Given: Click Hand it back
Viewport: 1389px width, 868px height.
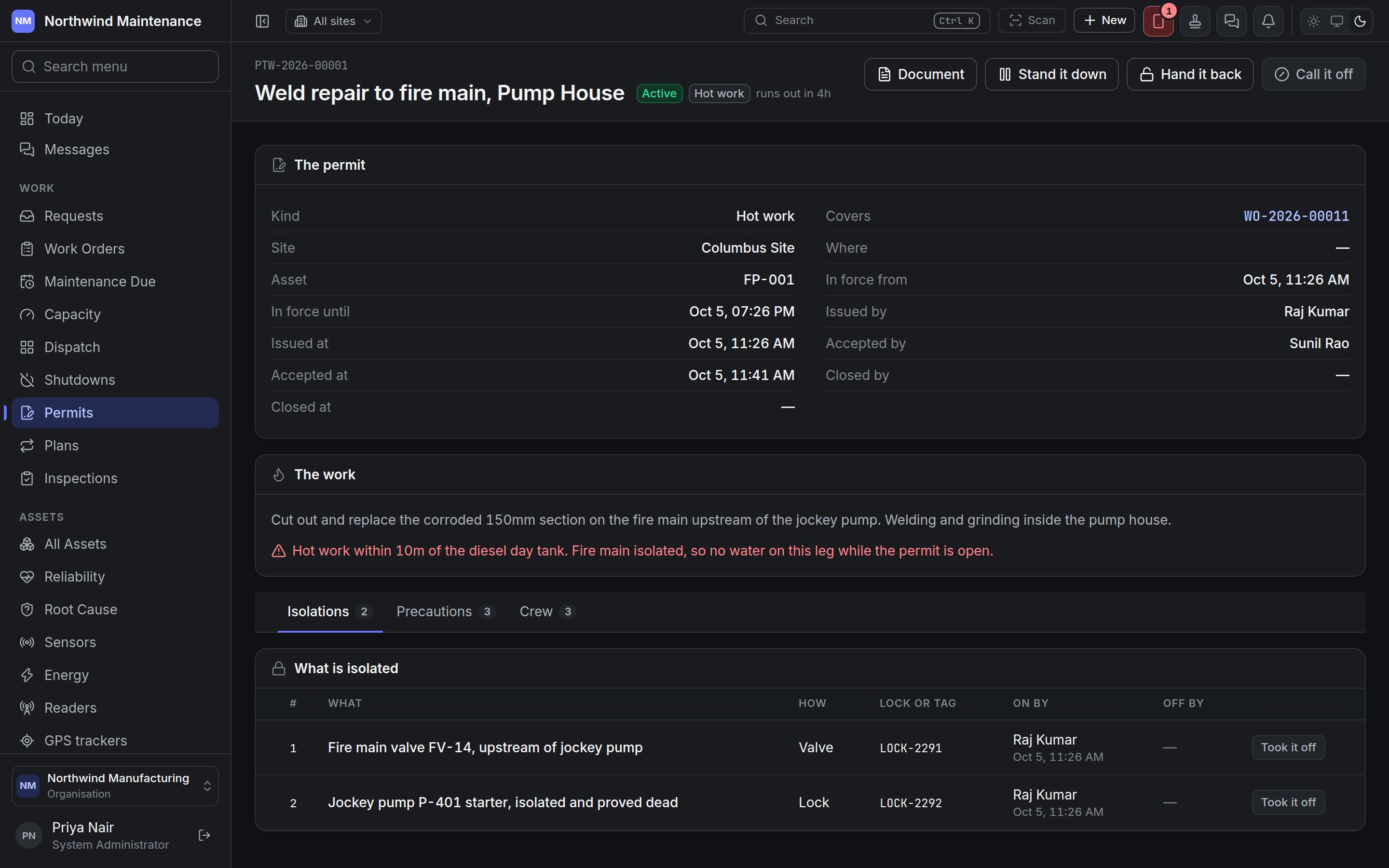Looking at the screenshot, I should click(x=1190, y=74).
